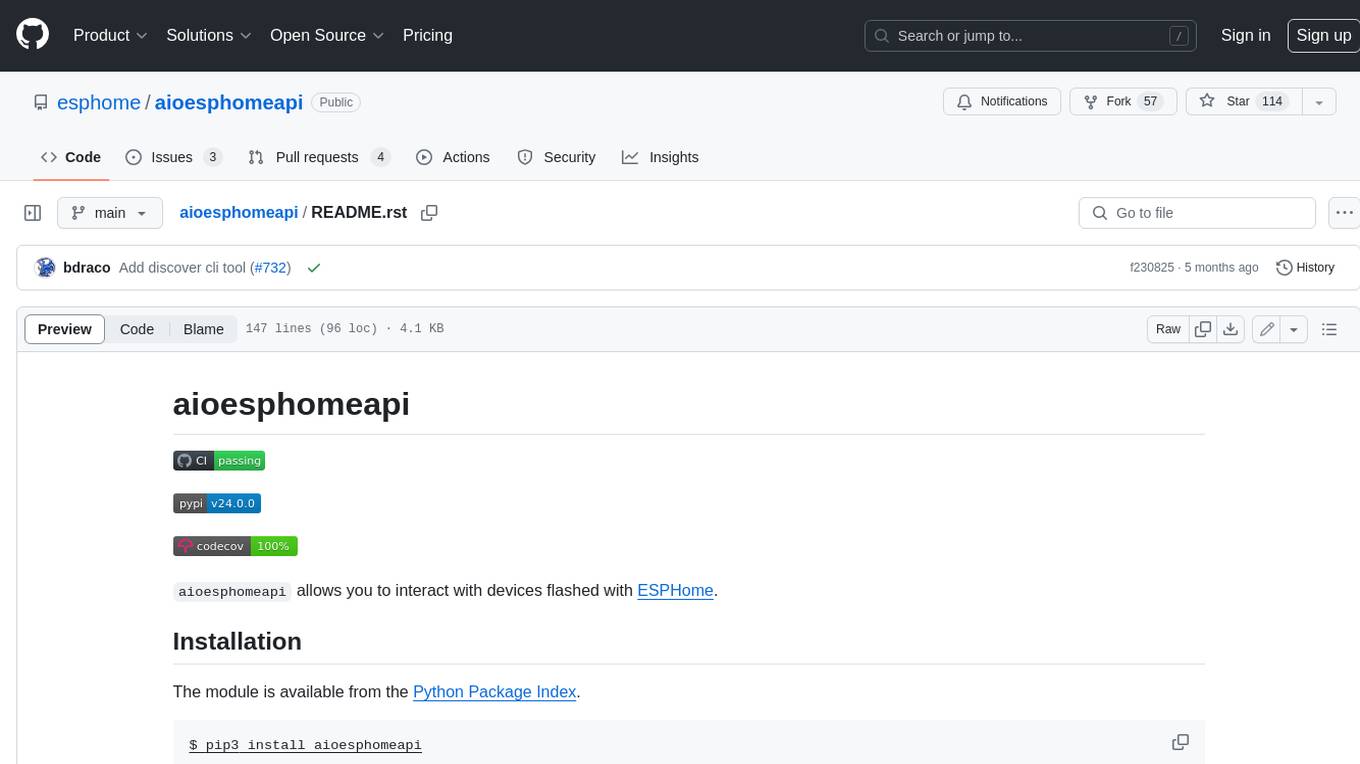Viewport: 1360px width, 764px height.
Task: Open the GitHub homepage logo
Action: (x=33, y=35)
